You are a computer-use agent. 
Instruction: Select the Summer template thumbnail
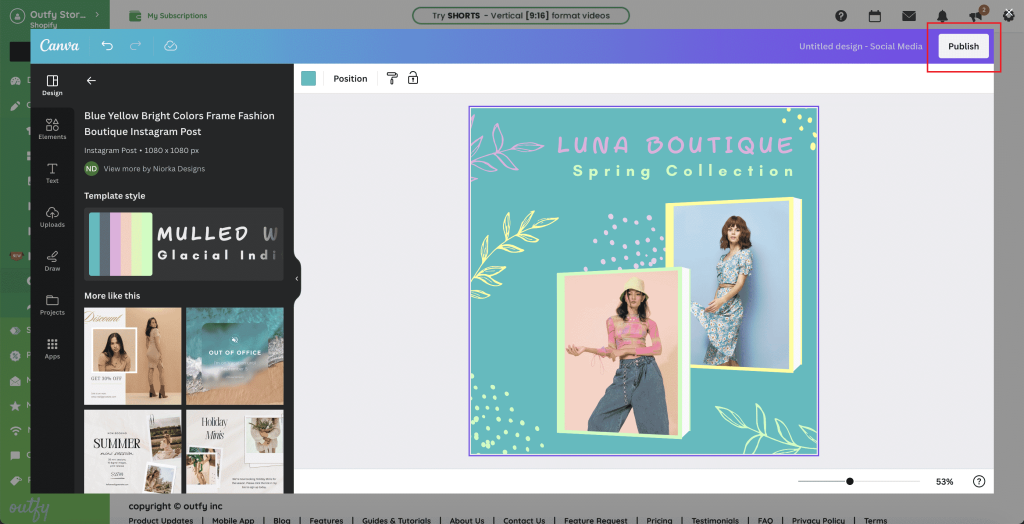click(132, 451)
